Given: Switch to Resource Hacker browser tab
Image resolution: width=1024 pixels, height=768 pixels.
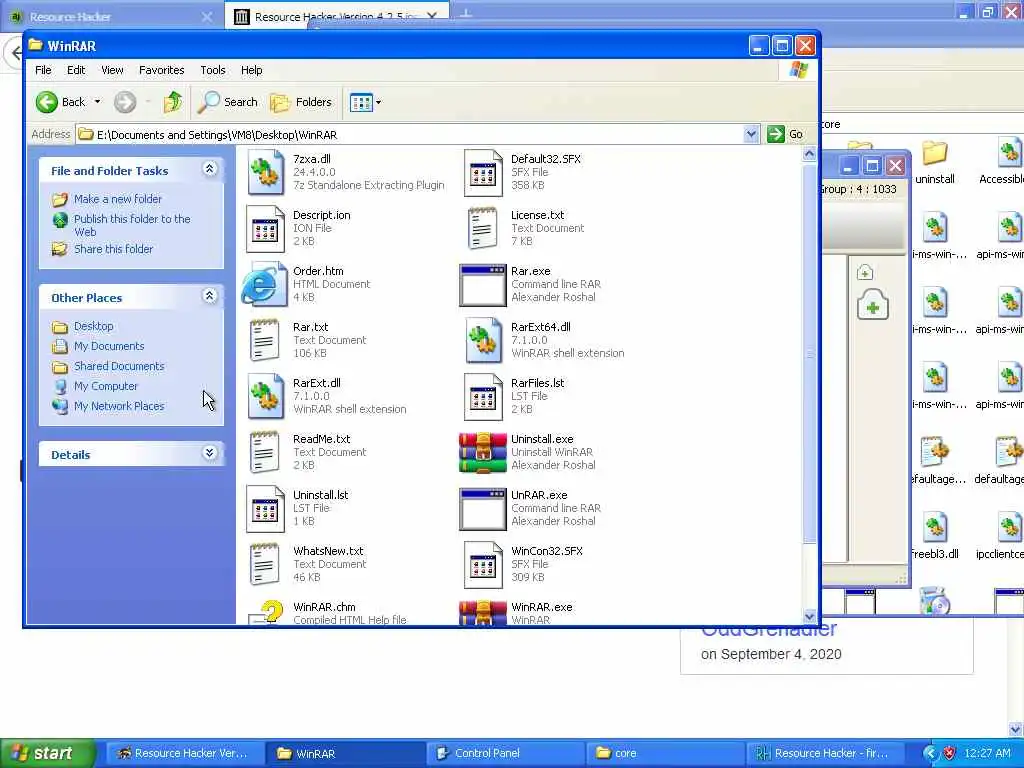Looking at the screenshot, I should tap(110, 16).
